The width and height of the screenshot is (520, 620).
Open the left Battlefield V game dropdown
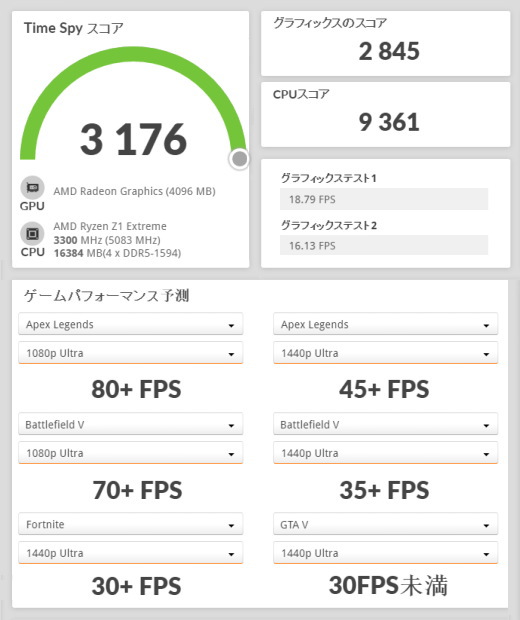(130, 424)
